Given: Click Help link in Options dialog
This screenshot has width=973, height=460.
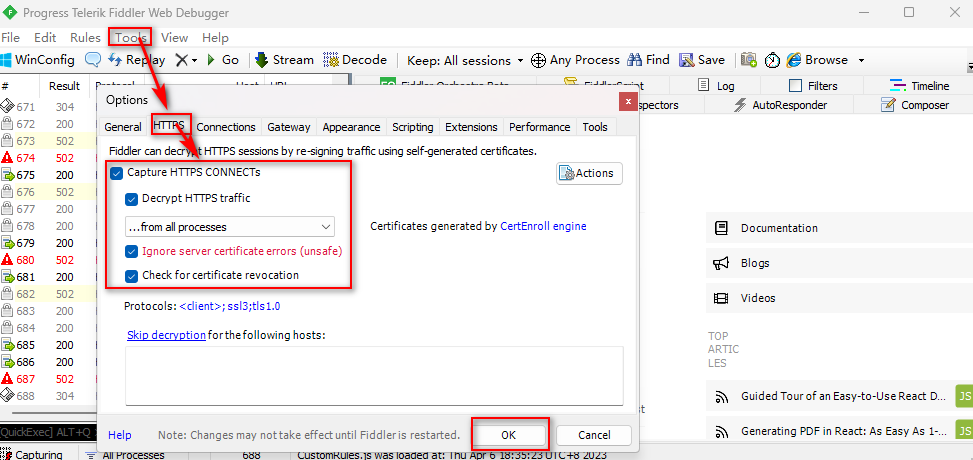Looking at the screenshot, I should point(119,435).
